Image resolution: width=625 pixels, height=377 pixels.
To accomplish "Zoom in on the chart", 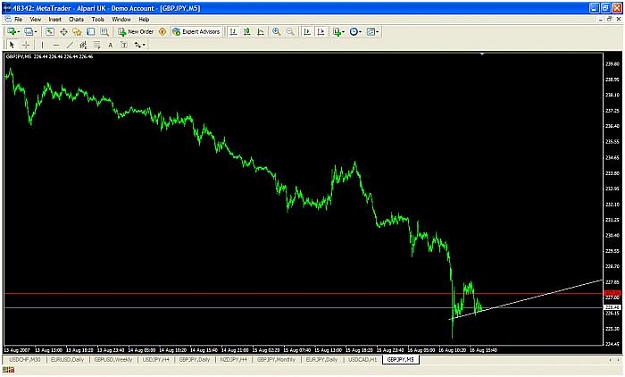I will [276, 32].
